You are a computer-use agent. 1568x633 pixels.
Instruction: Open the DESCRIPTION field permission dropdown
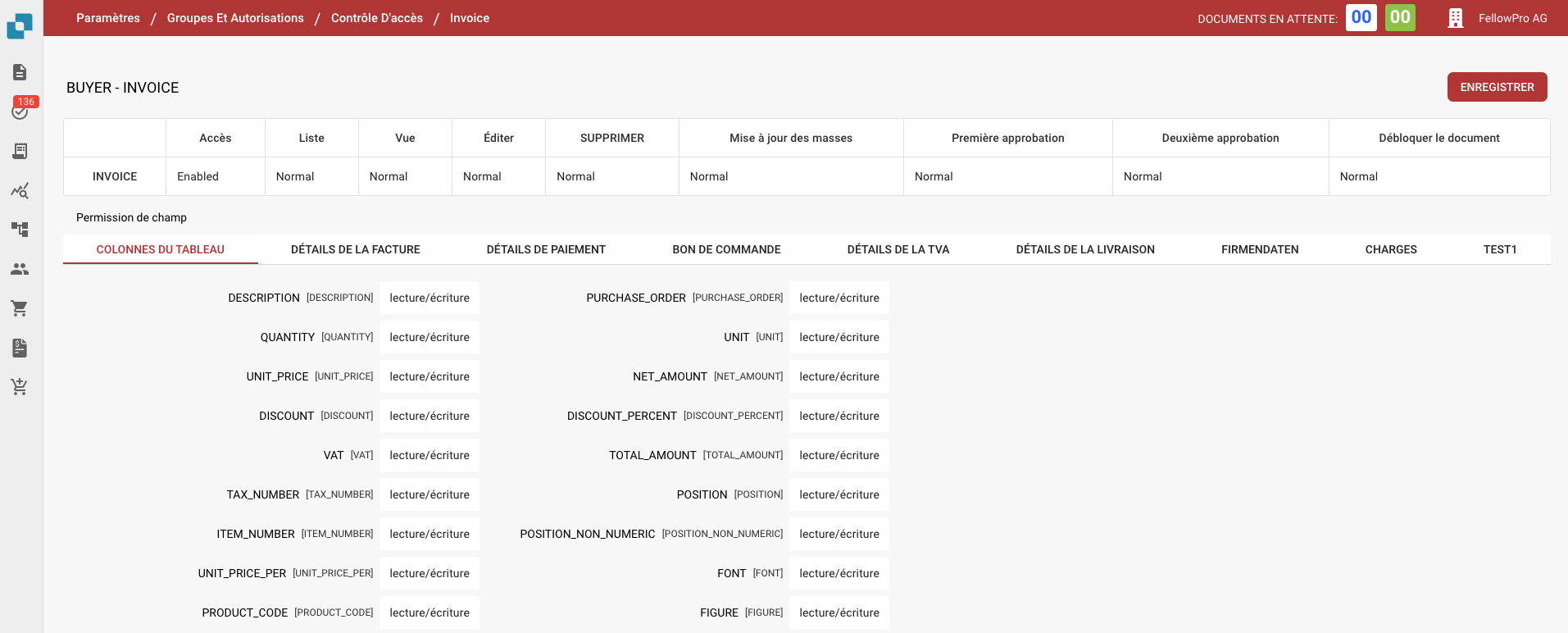pyautogui.click(x=429, y=298)
